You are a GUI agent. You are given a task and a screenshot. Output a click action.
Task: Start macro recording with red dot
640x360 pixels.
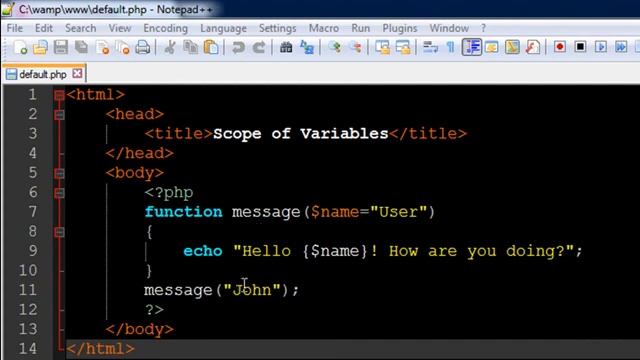pyautogui.click(x=560, y=47)
